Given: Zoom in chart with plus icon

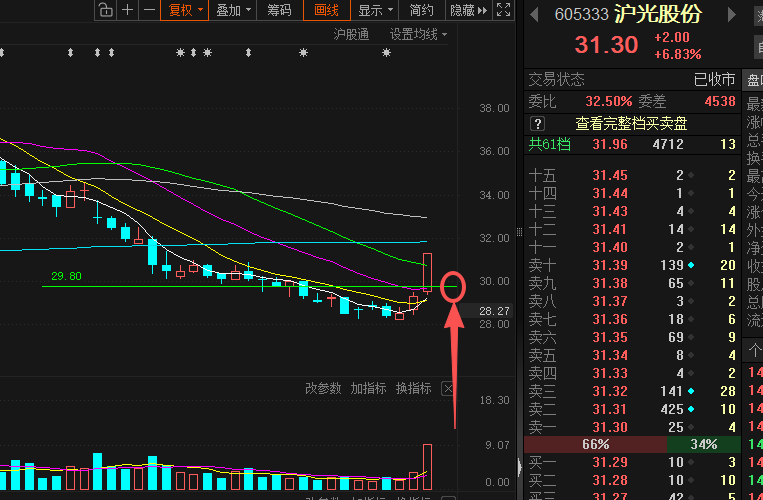Looking at the screenshot, I should coord(127,10).
